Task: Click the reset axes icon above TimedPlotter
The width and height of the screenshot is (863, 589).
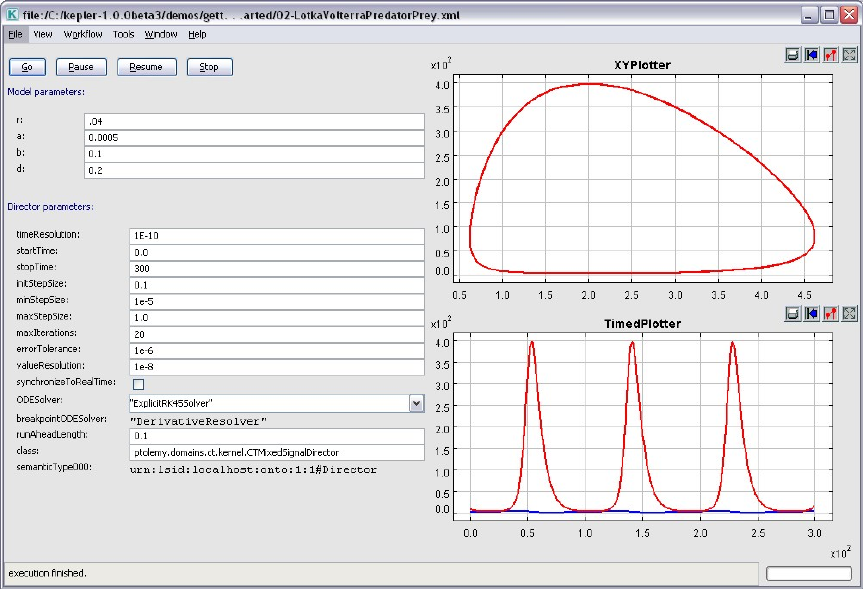Action: tap(811, 314)
